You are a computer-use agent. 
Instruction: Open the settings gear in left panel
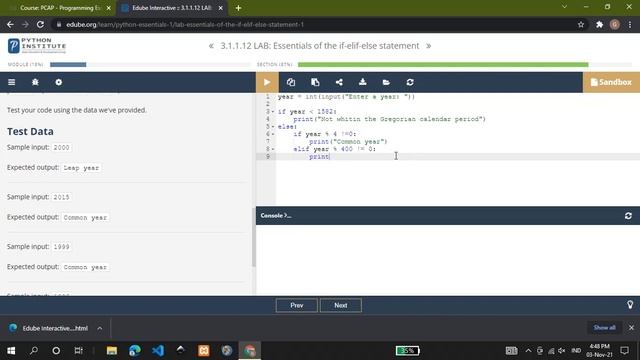point(59,82)
